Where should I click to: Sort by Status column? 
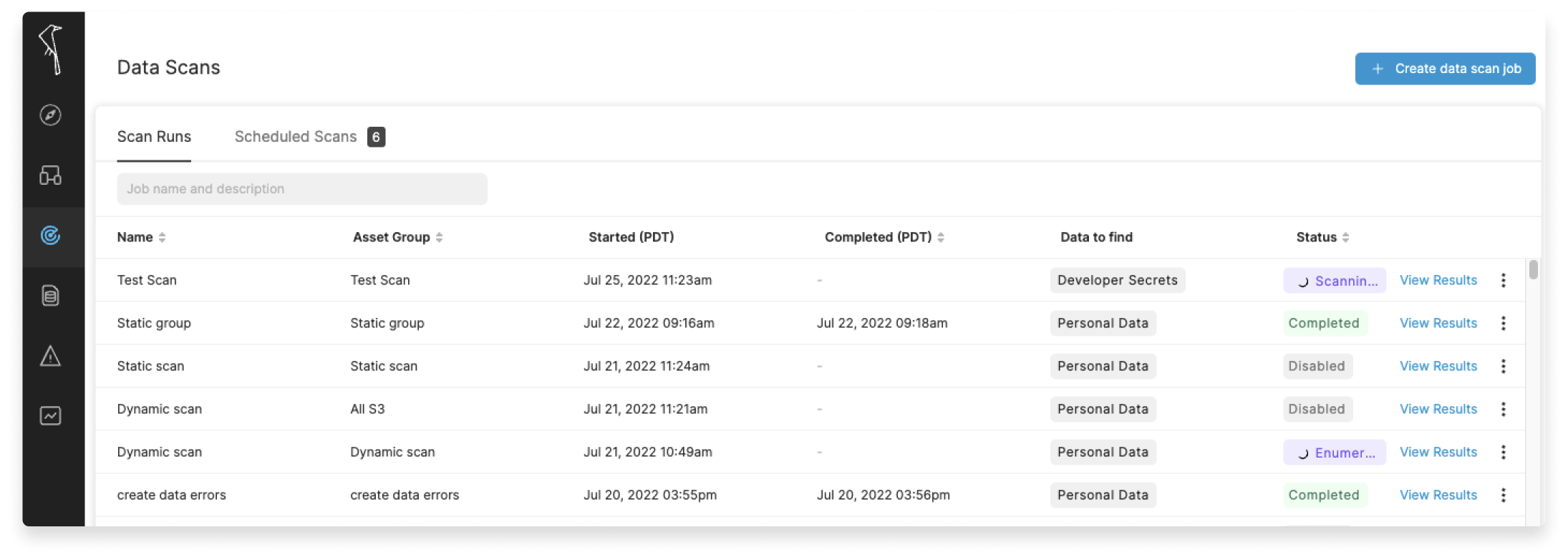coord(1345,237)
